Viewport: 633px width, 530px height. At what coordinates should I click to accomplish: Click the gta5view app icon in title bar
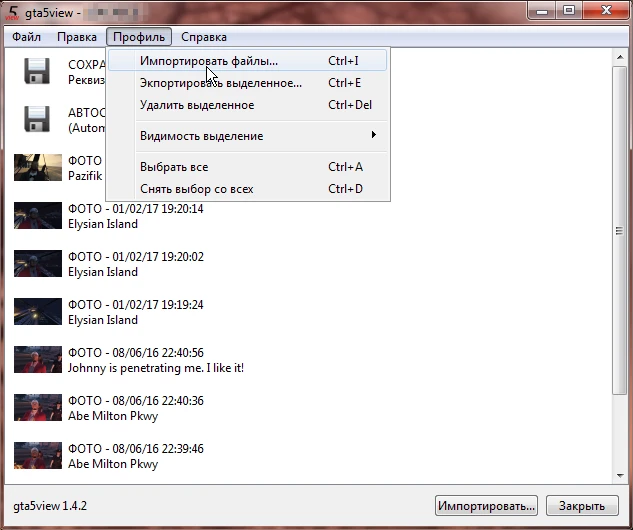(x=13, y=12)
